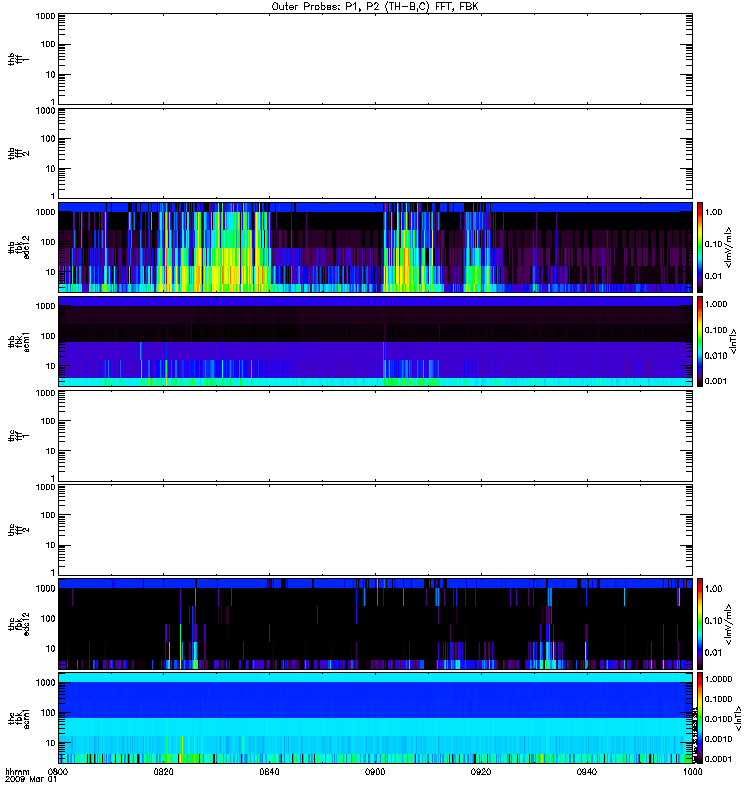Screen dimensions: 750x800
Task: Click the "1000" time axis label at the right end
Action: [692, 772]
